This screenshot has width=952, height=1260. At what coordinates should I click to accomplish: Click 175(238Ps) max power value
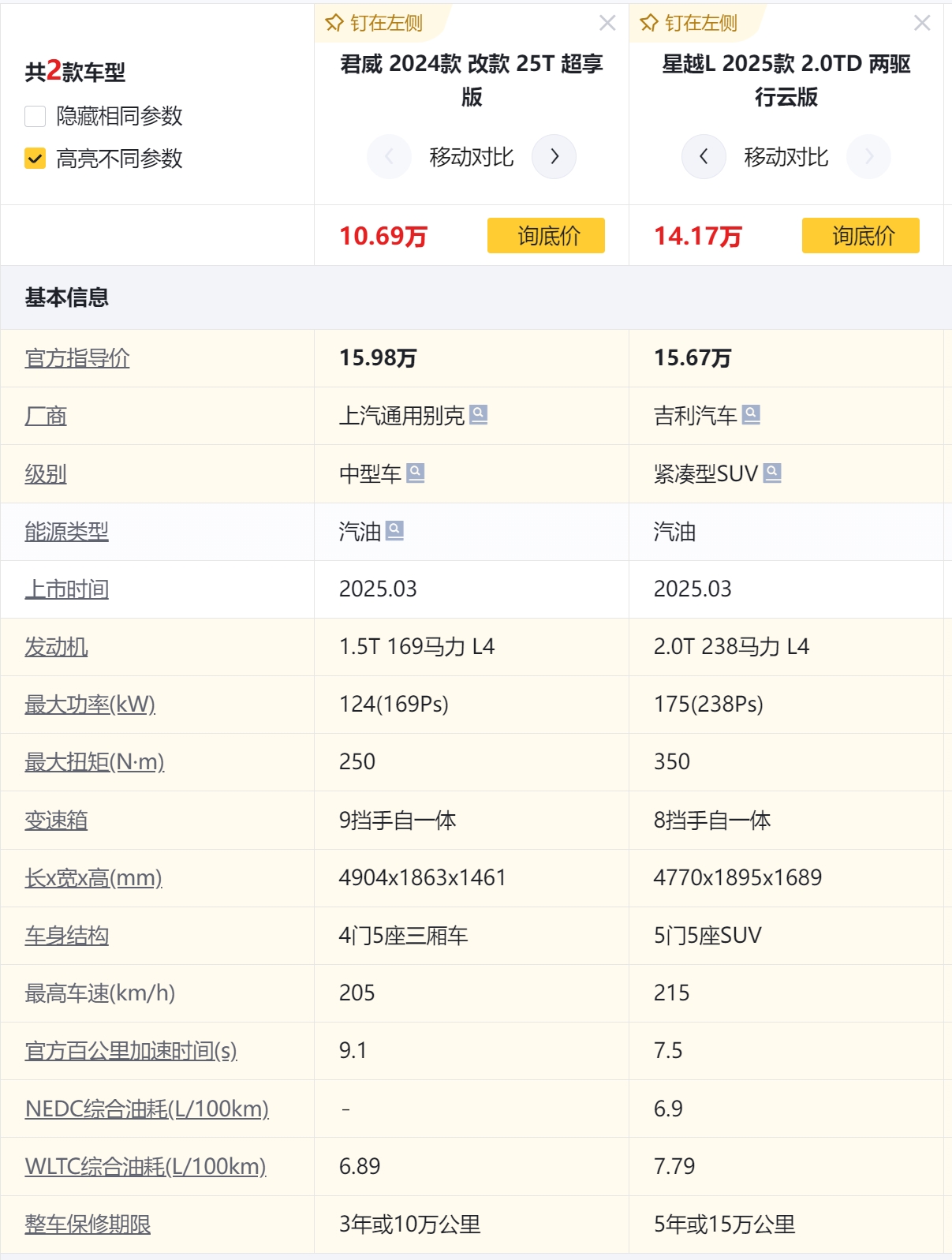708,705
